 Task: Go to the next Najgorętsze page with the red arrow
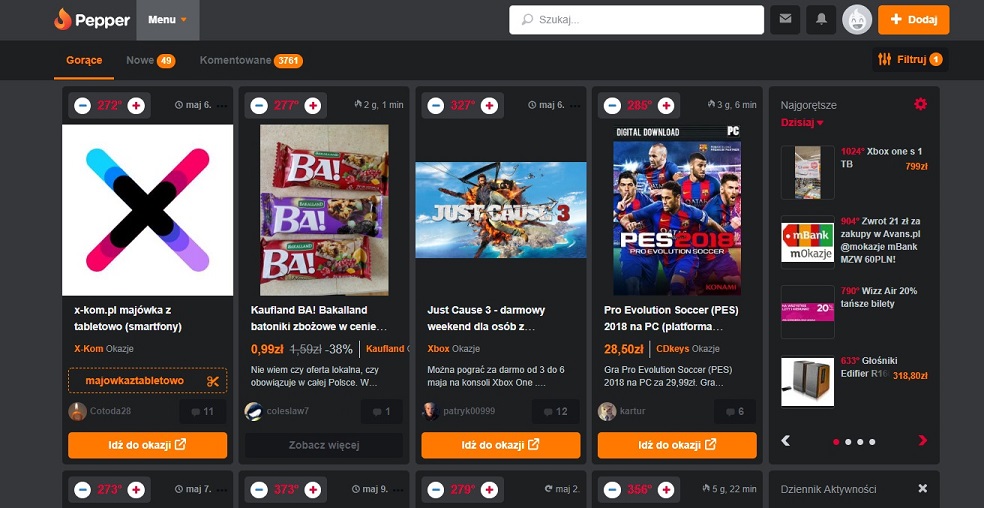pos(922,441)
